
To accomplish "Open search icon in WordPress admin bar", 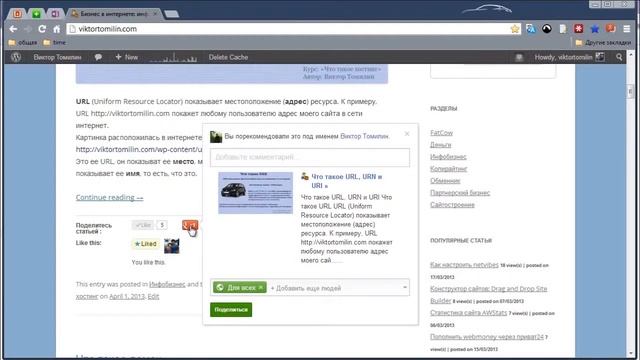I will [x=619, y=58].
